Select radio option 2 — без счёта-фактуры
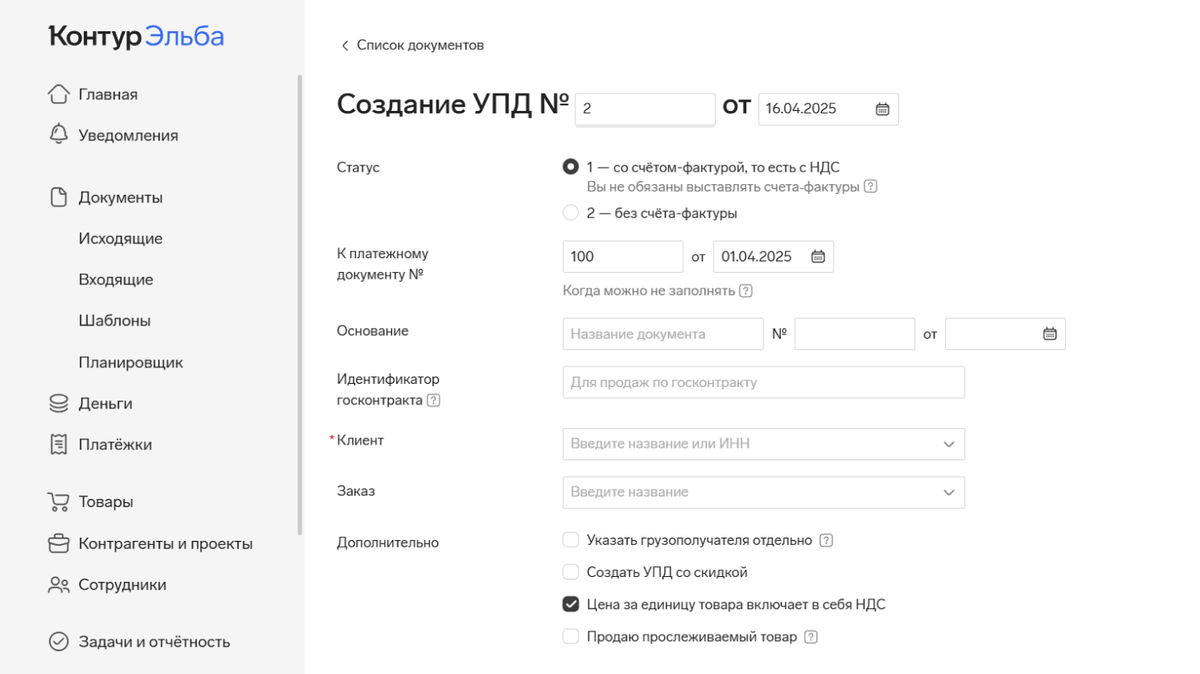 (570, 212)
